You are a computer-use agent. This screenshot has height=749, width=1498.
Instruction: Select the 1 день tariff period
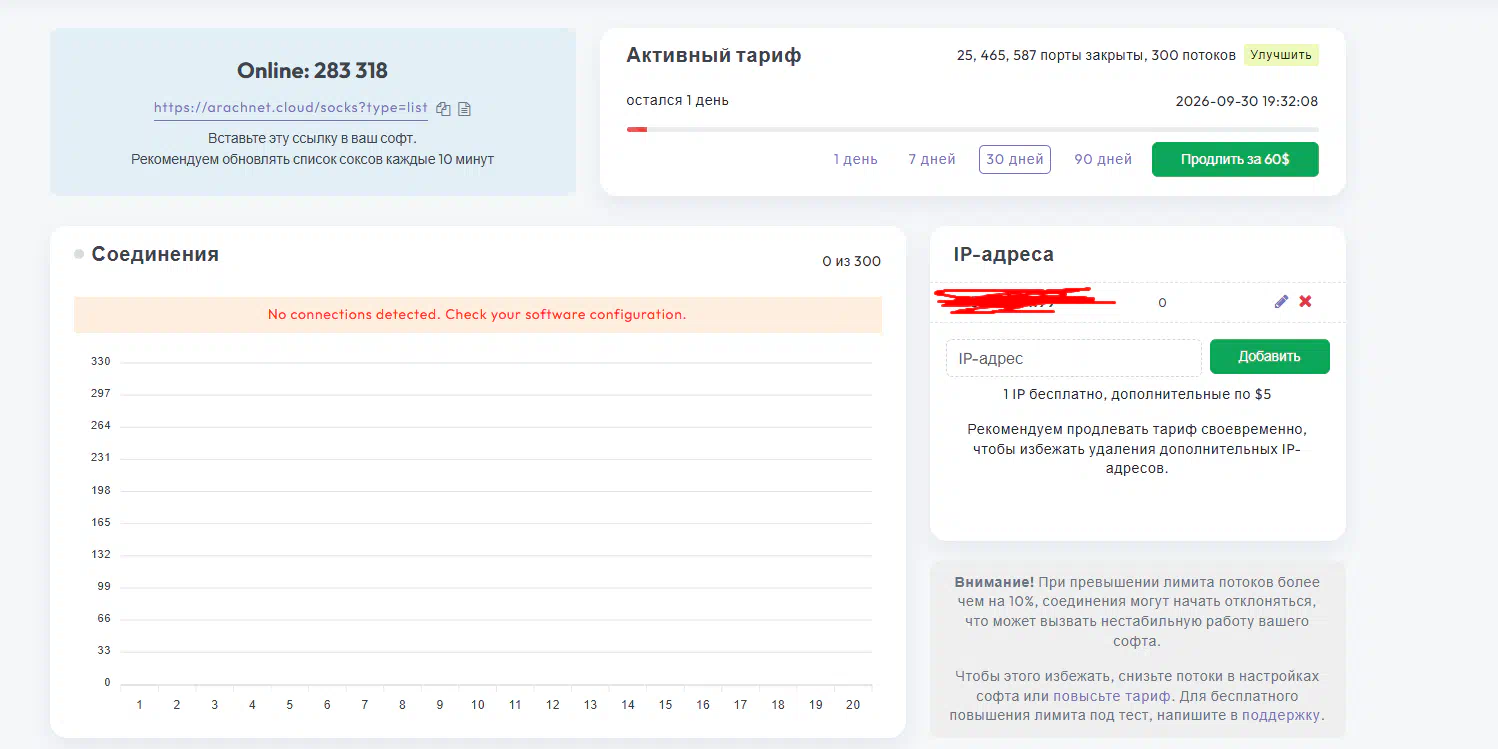click(856, 159)
